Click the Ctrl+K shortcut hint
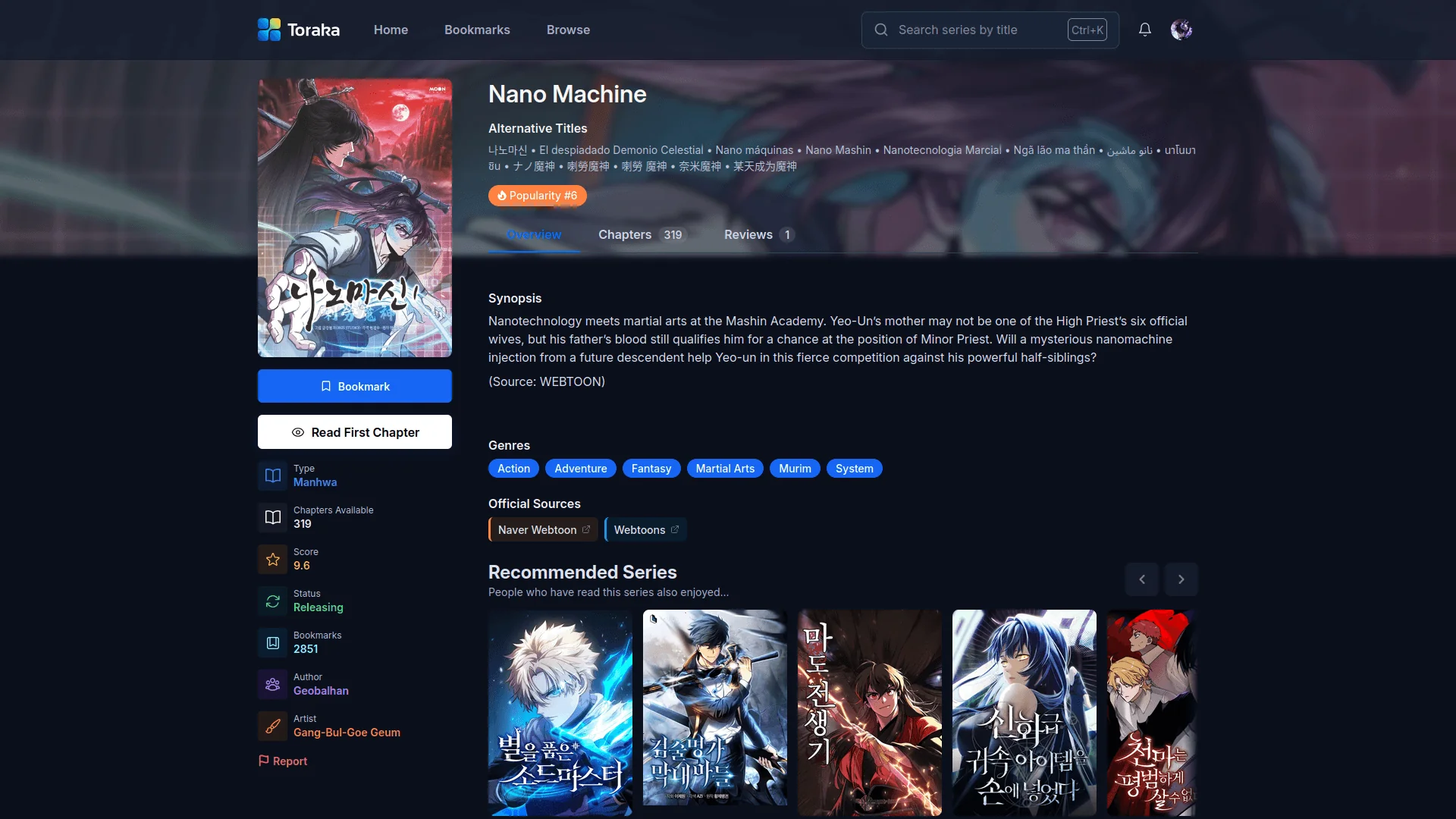1456x819 pixels. tap(1087, 30)
